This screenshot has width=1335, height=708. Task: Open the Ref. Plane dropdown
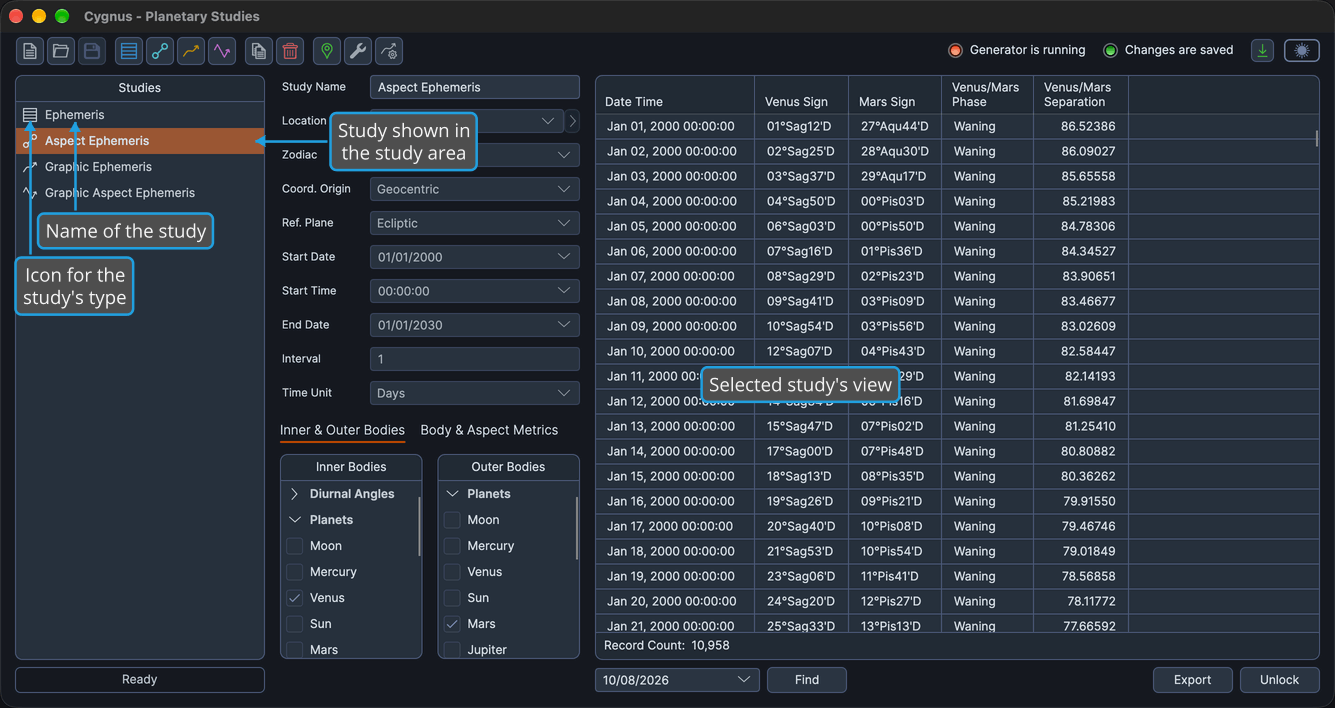475,223
